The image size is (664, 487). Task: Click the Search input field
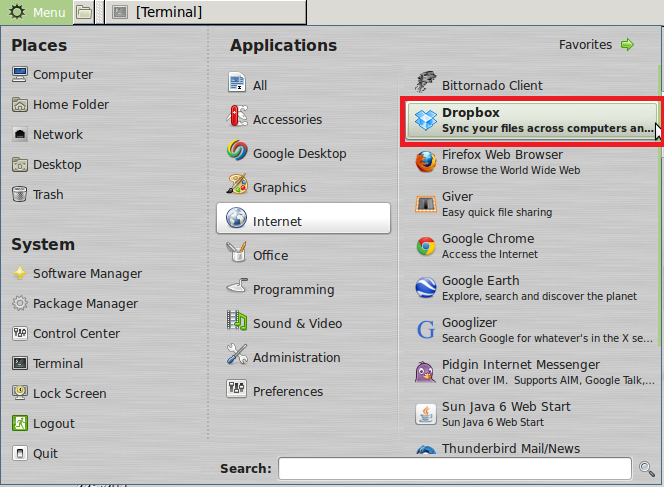(455, 469)
